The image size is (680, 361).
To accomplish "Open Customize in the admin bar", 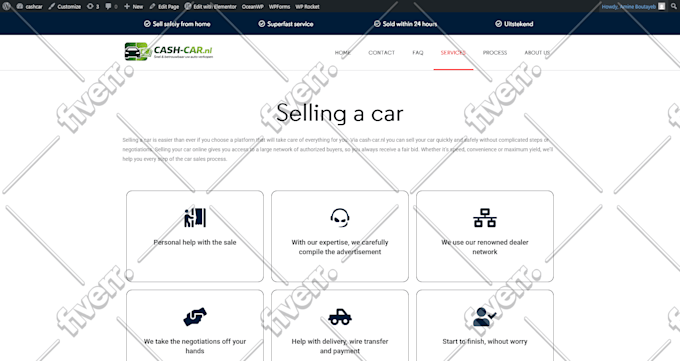I will tap(65, 7).
